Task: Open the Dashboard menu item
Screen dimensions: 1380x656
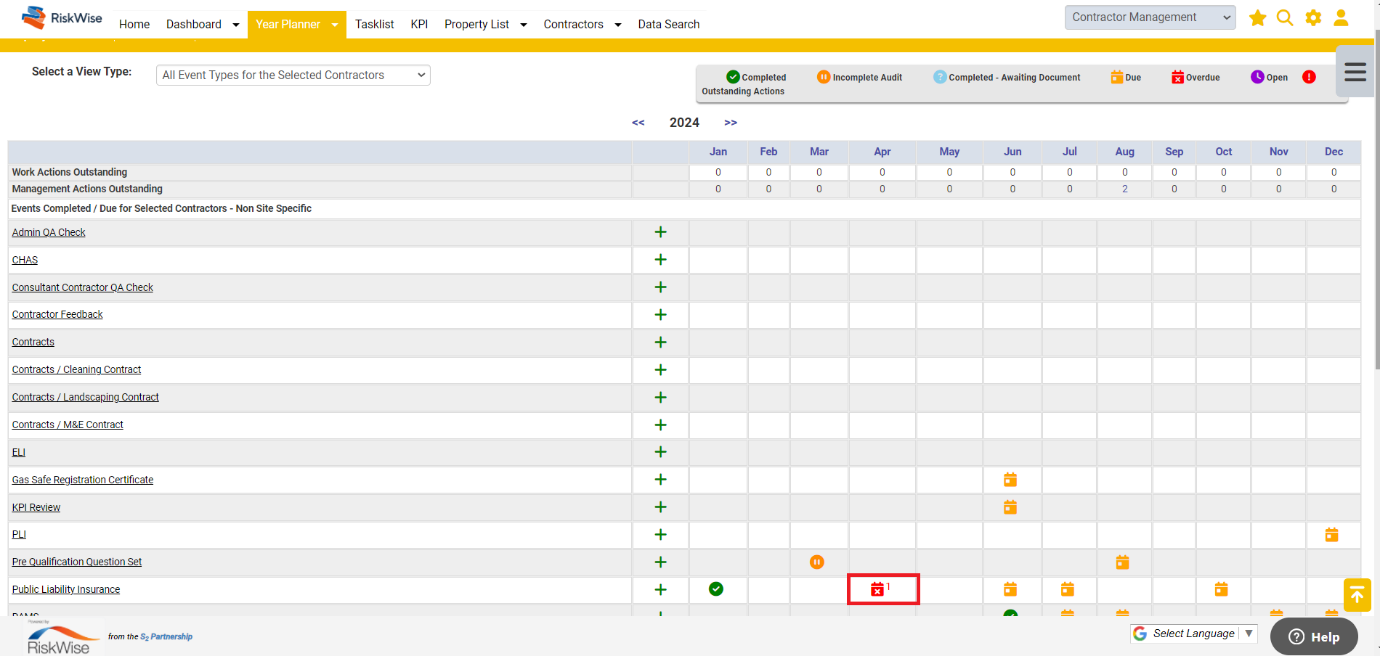Action: pyautogui.click(x=194, y=24)
